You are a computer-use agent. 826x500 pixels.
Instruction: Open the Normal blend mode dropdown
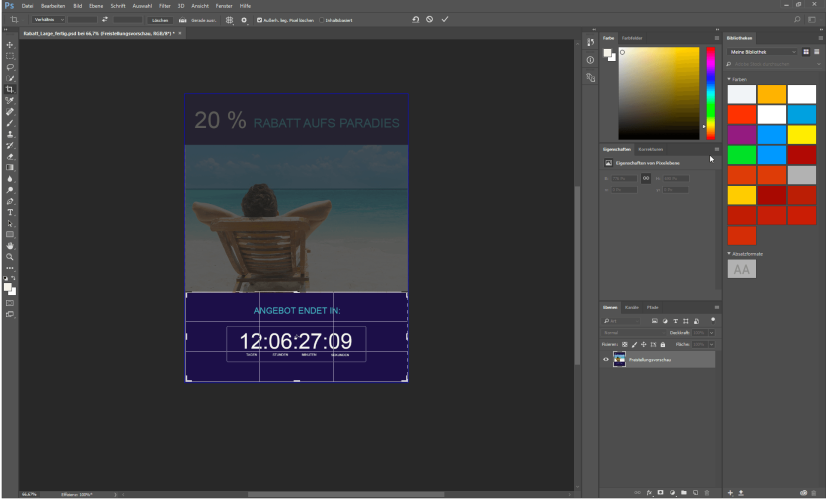coord(634,332)
